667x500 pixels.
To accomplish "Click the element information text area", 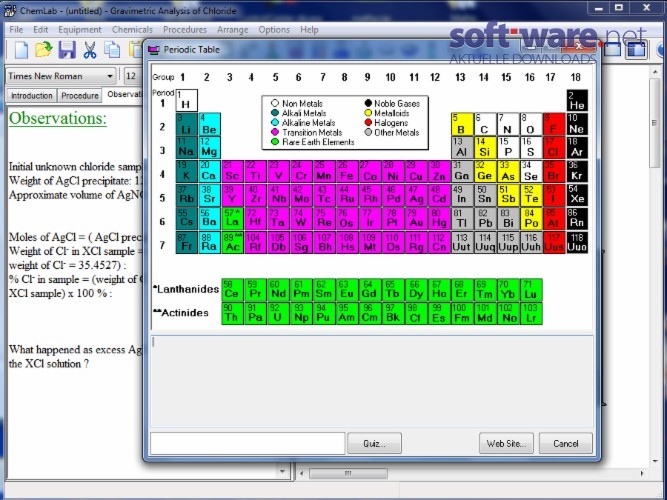I will click(x=372, y=381).
